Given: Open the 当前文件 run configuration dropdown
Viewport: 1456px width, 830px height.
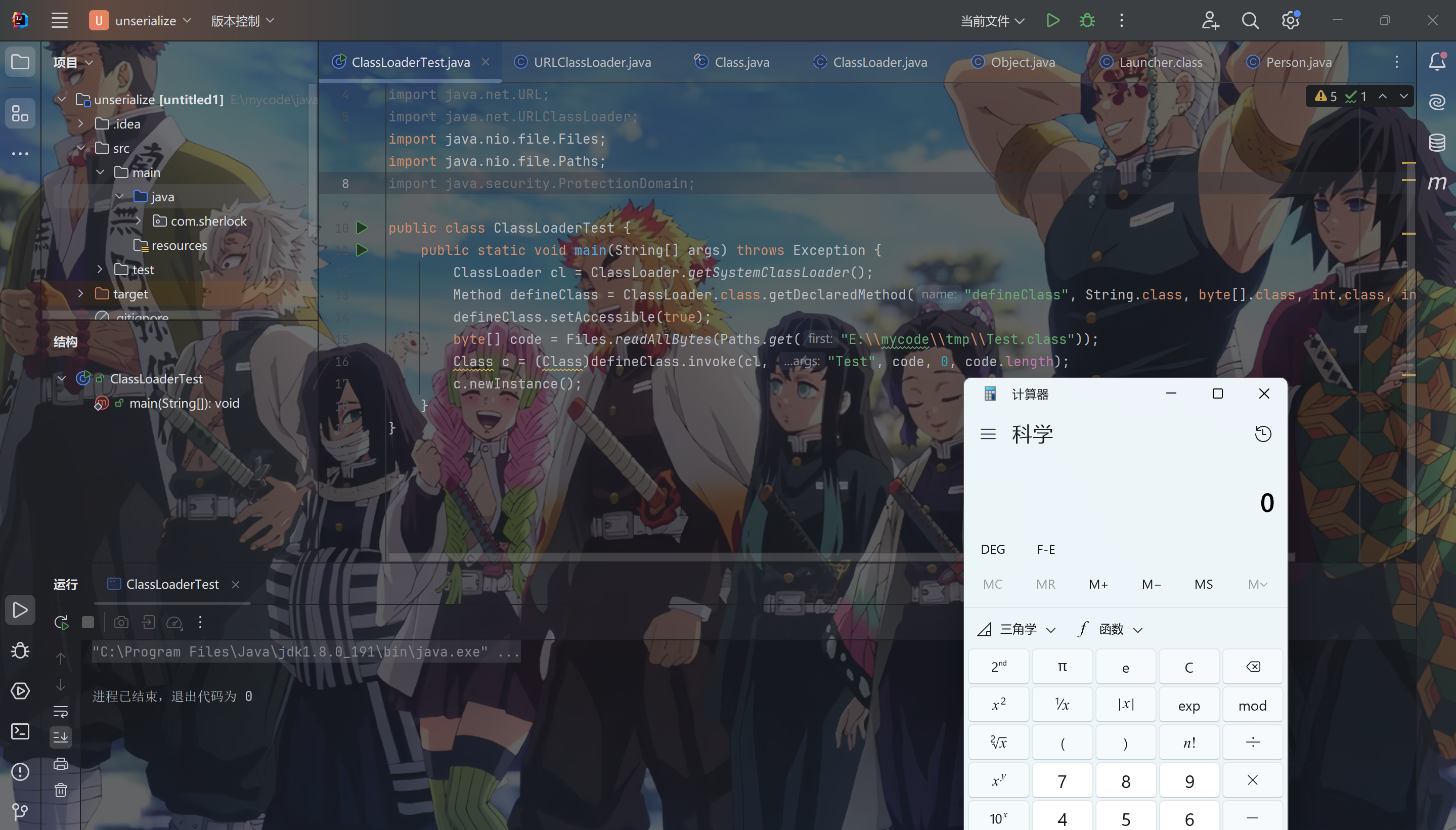Looking at the screenshot, I should coord(993,21).
